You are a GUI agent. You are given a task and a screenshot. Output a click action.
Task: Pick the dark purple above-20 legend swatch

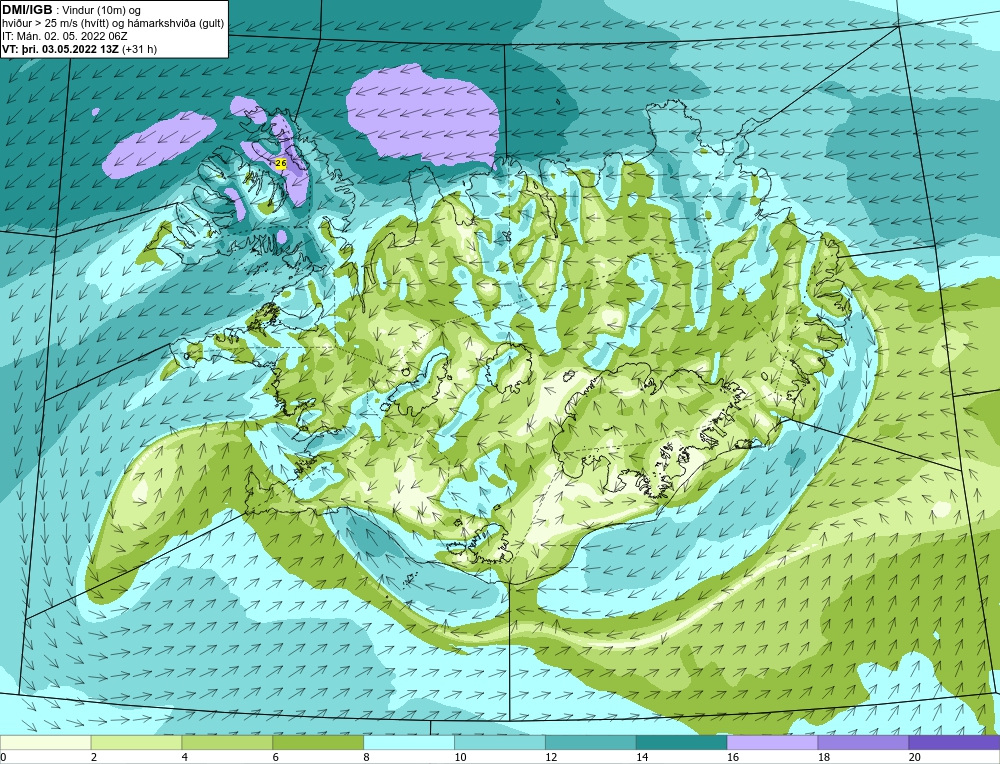tap(954, 742)
